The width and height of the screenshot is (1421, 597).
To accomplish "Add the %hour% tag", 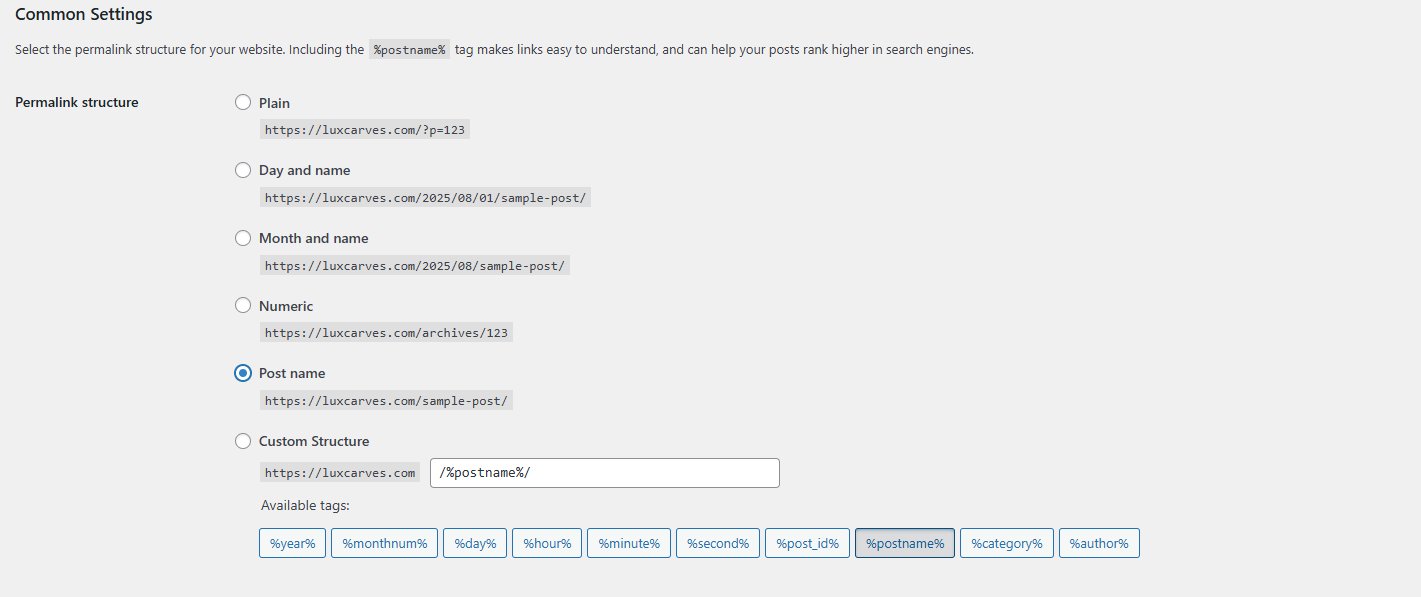I will (x=546, y=543).
